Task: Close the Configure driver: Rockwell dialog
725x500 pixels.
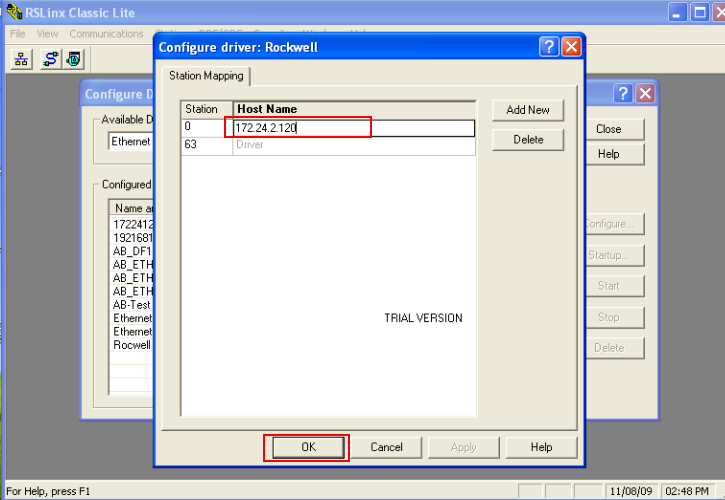Action: click(x=571, y=47)
